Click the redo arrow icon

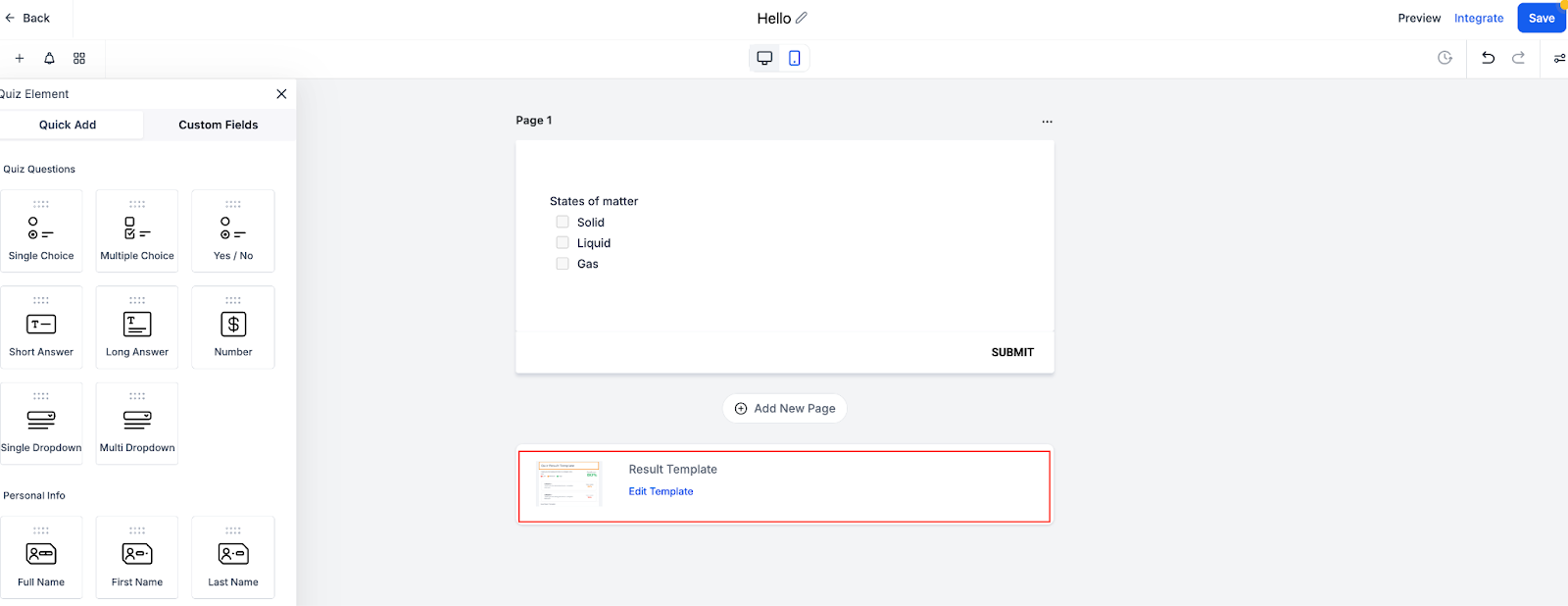tap(1518, 58)
